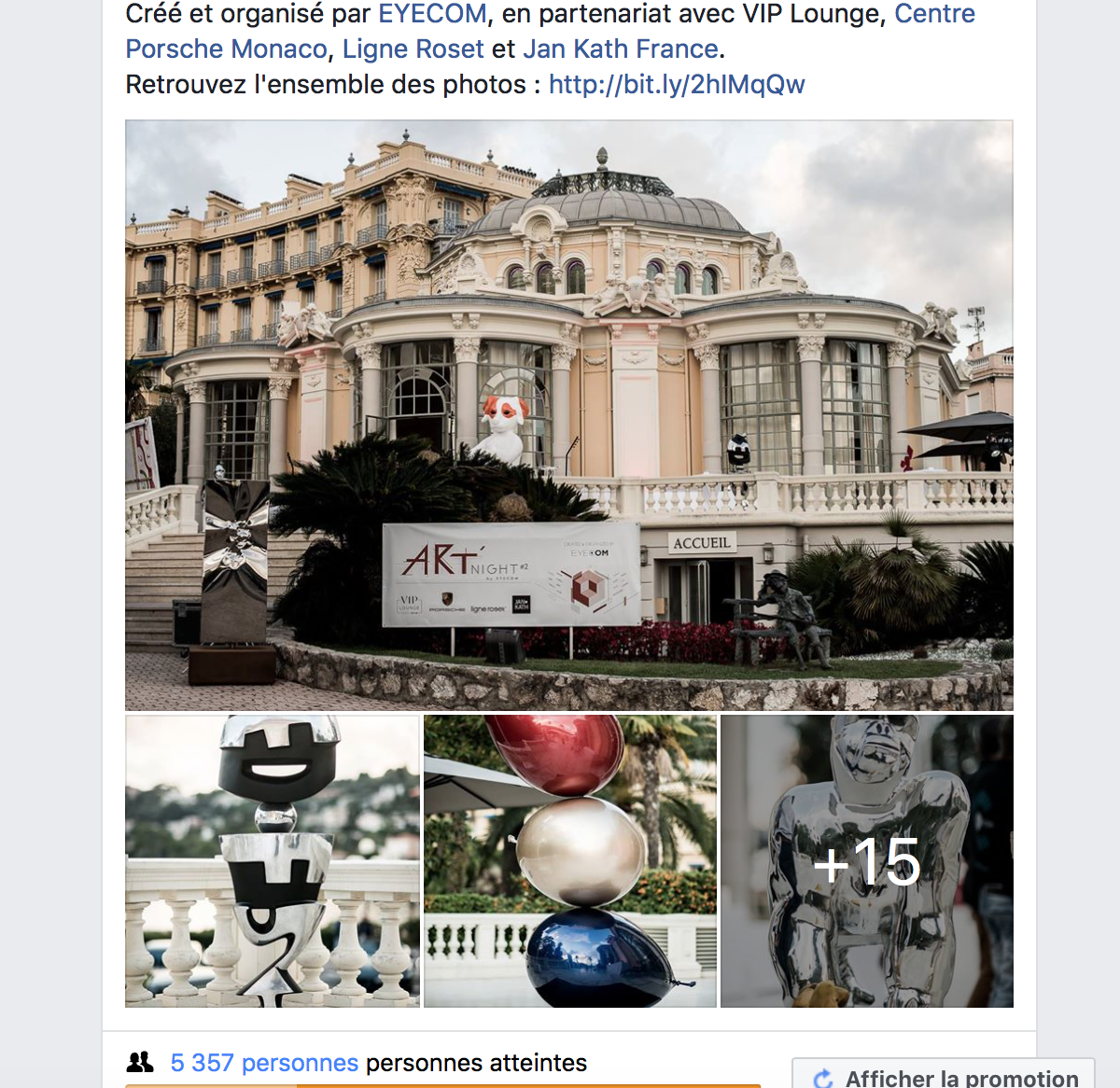Open the Porsche Monaco link text
The image size is (1120, 1088).
point(227,49)
